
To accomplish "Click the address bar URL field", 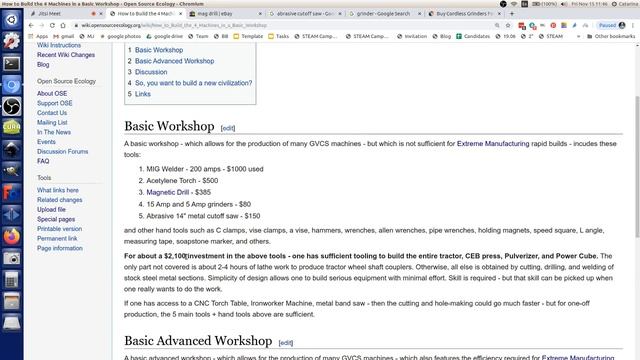I will (282, 25).
